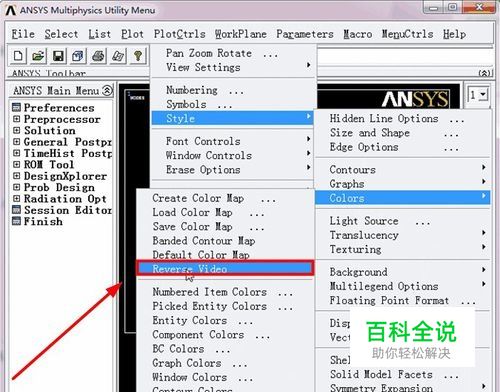Open Font Controls submenu
The image size is (500, 392).
(232, 141)
